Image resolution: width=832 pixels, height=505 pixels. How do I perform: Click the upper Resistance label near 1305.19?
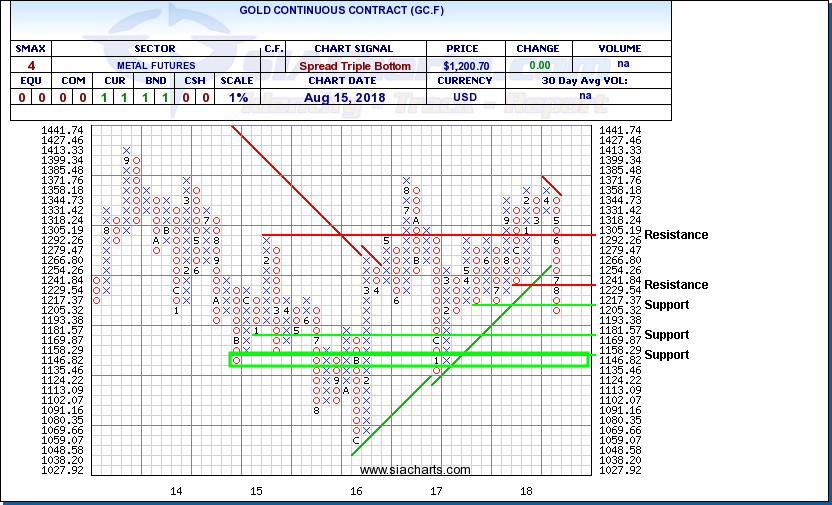coord(675,235)
